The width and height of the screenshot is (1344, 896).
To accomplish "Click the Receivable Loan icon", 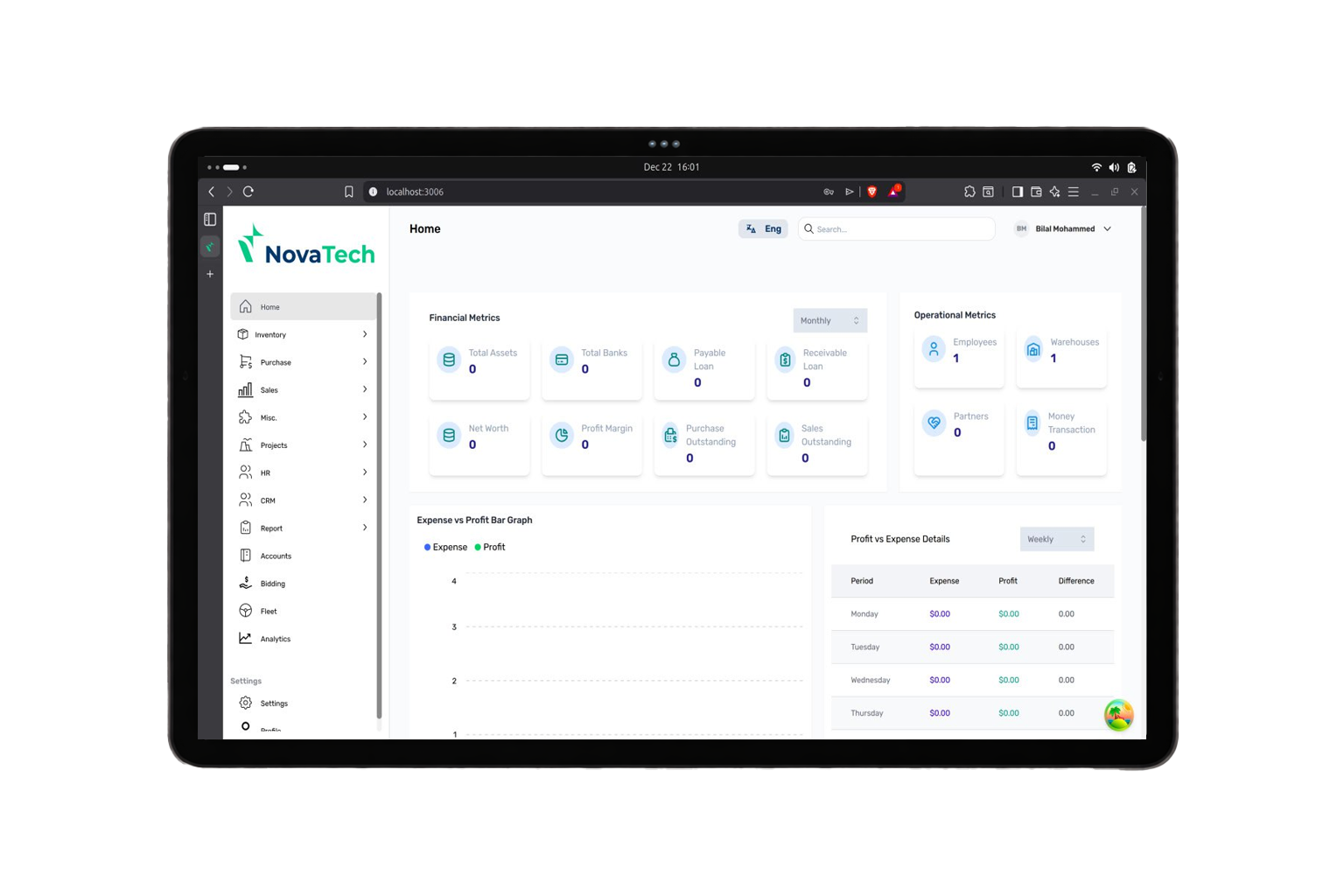I will point(786,360).
